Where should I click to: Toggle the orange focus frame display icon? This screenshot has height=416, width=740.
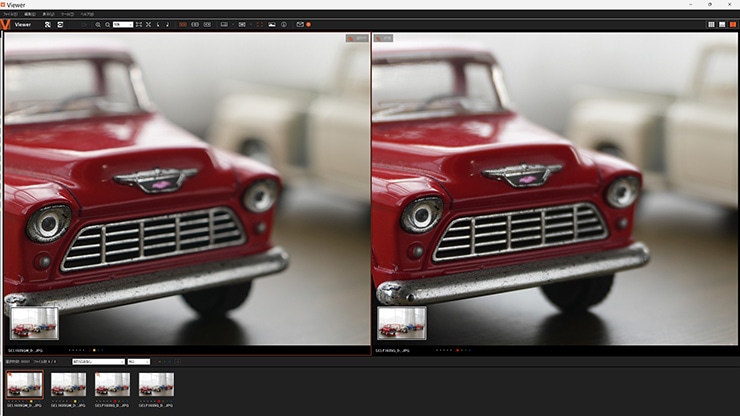(x=260, y=25)
